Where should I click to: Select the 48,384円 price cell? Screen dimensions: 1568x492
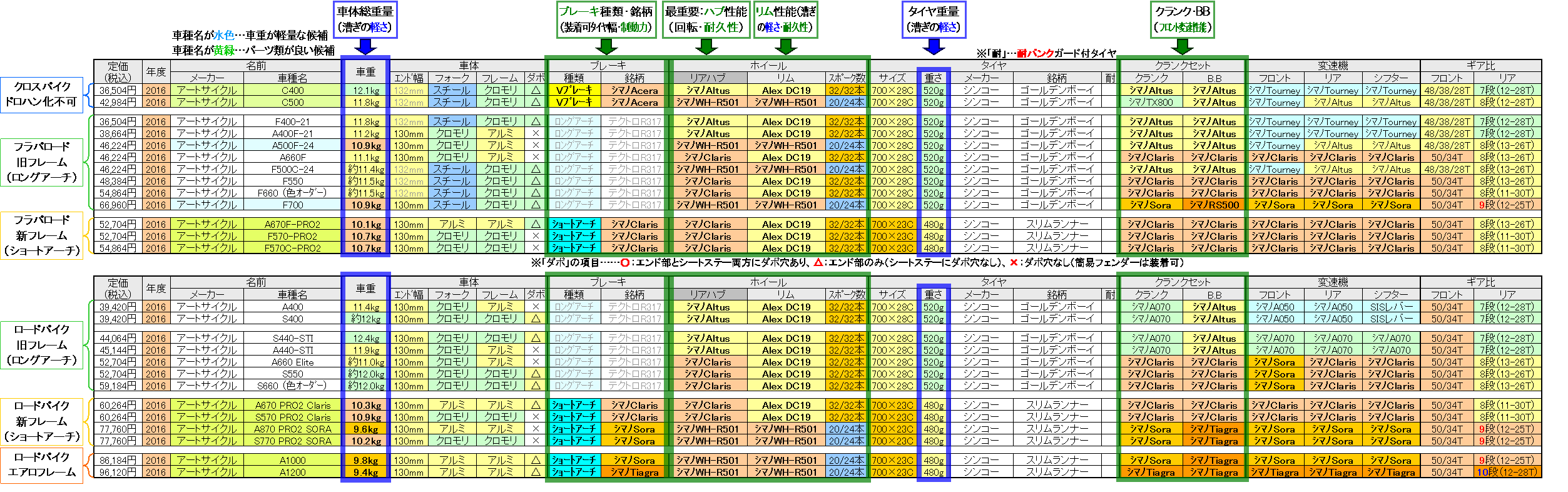tap(118, 181)
